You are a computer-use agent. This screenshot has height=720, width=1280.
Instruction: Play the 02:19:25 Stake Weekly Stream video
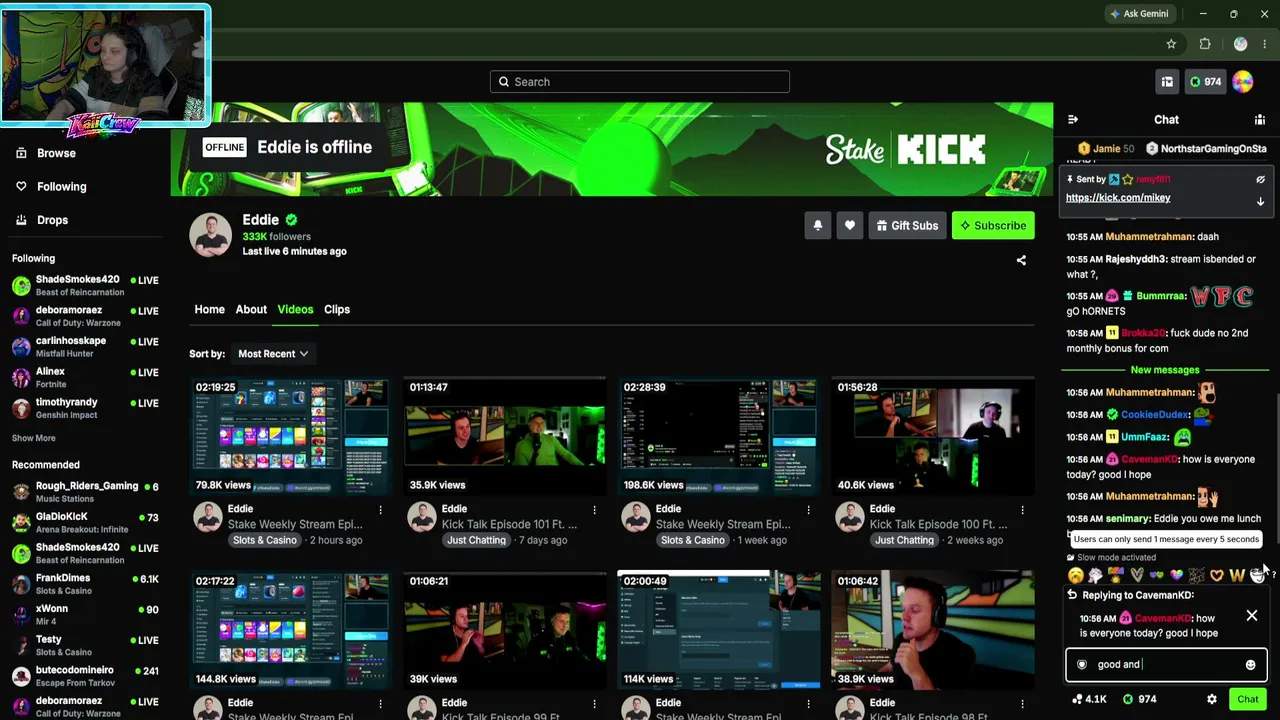(291, 436)
